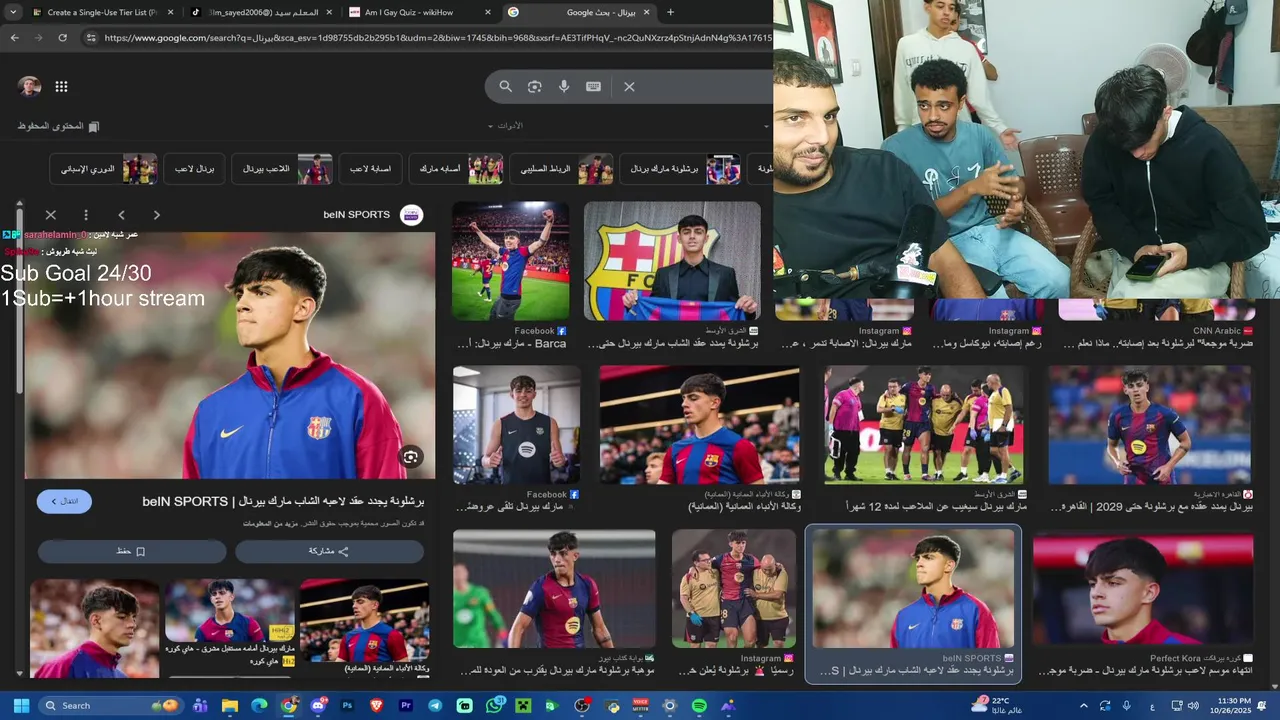Viewport: 1280px width, 720px height.
Task: Open the Google apps grid
Action: 61,87
